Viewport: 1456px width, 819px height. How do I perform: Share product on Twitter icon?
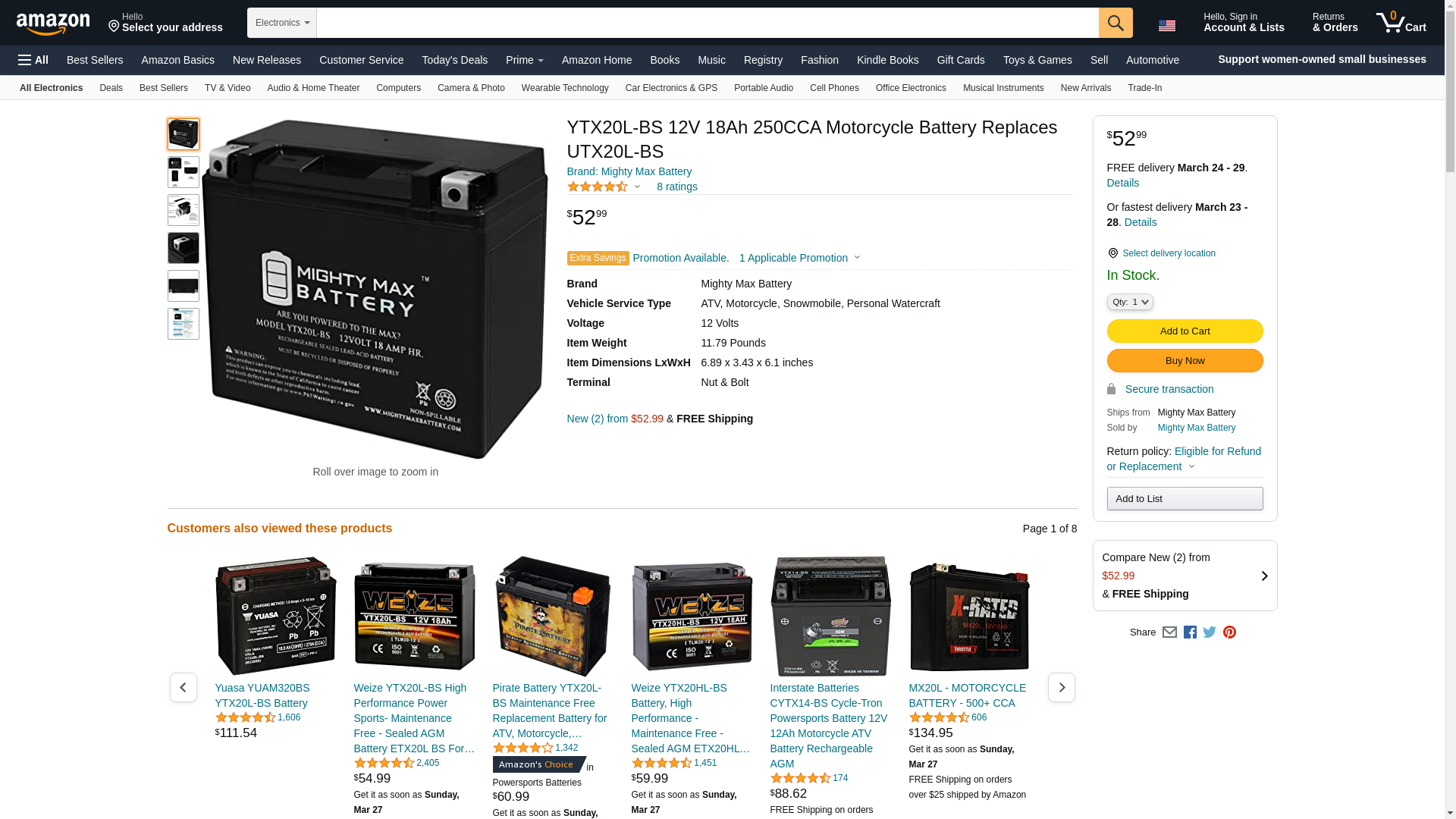click(x=1210, y=632)
